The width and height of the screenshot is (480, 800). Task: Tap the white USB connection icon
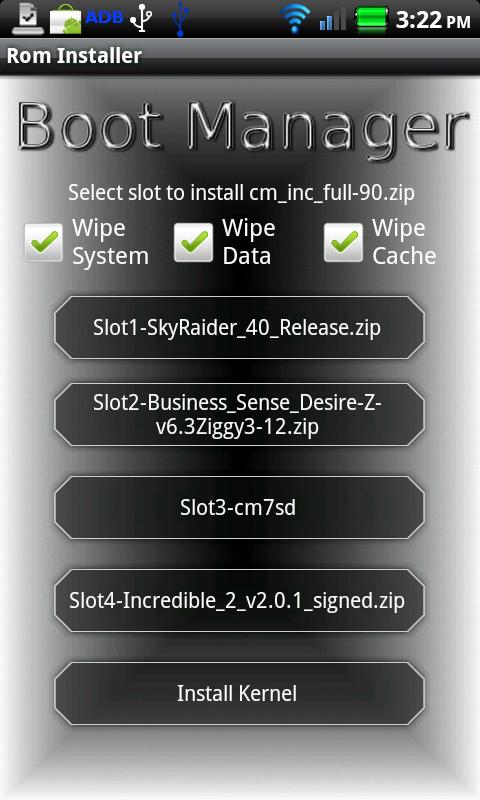click(141, 19)
